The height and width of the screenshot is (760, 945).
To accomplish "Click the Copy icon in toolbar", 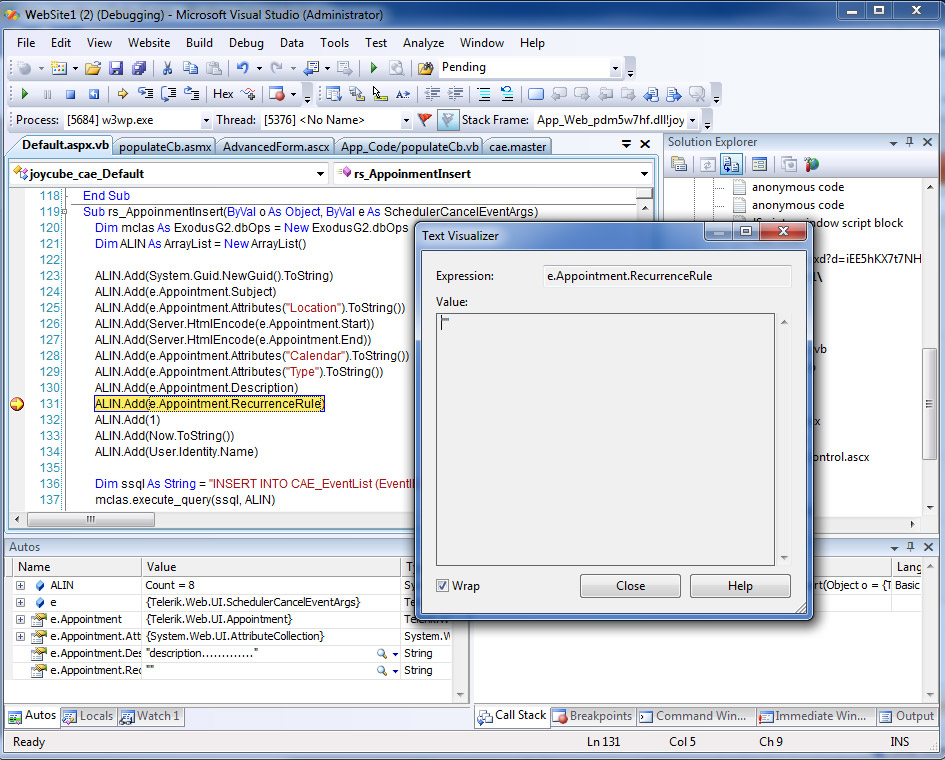I will pos(190,68).
